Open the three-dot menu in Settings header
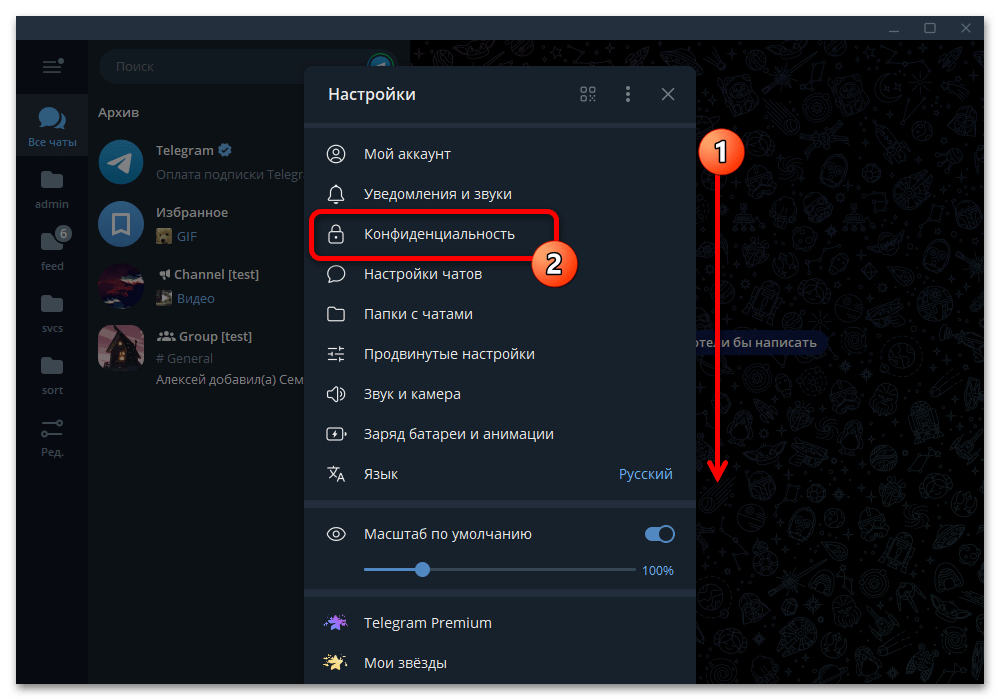1000x700 pixels. tap(628, 94)
